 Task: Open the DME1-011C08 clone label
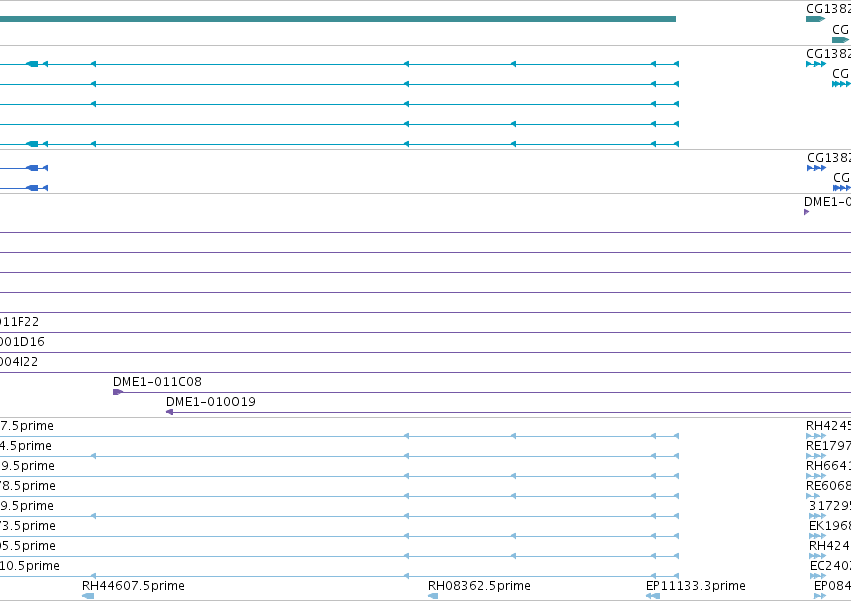[x=157, y=382]
